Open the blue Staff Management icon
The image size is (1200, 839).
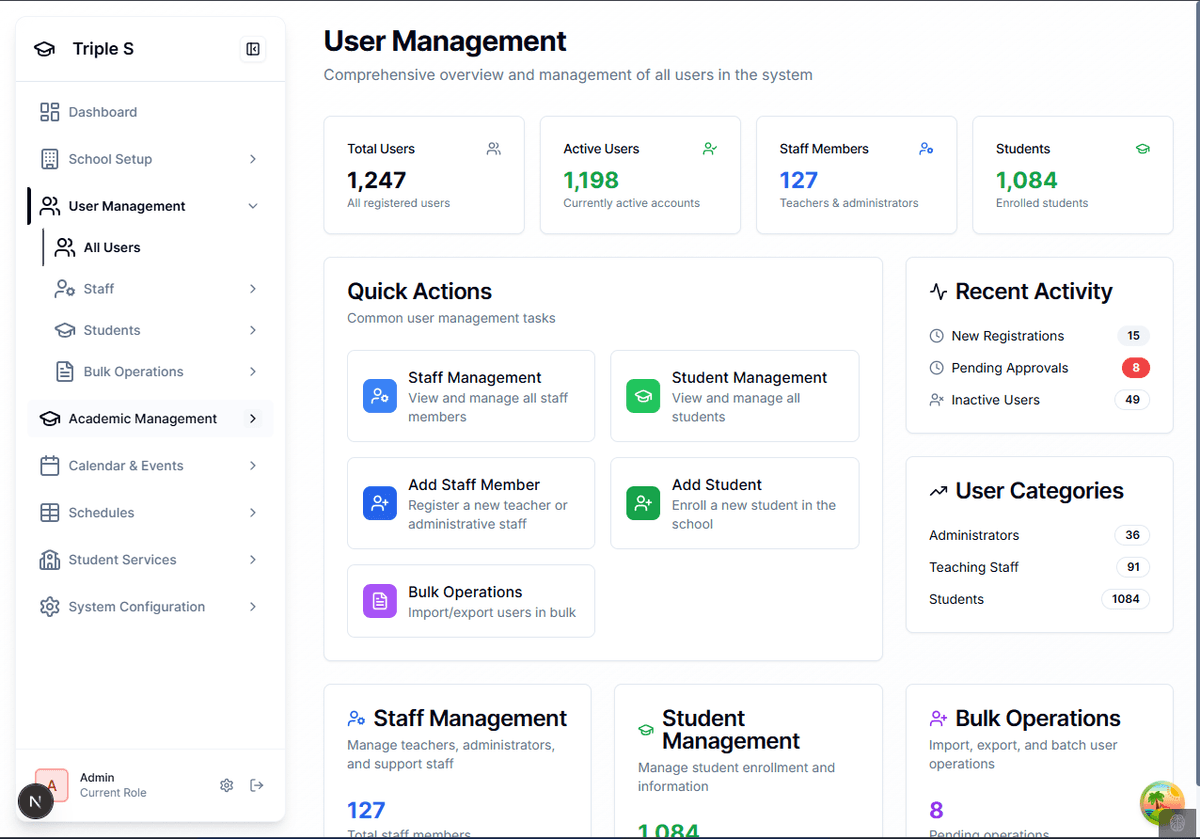pyautogui.click(x=379, y=396)
